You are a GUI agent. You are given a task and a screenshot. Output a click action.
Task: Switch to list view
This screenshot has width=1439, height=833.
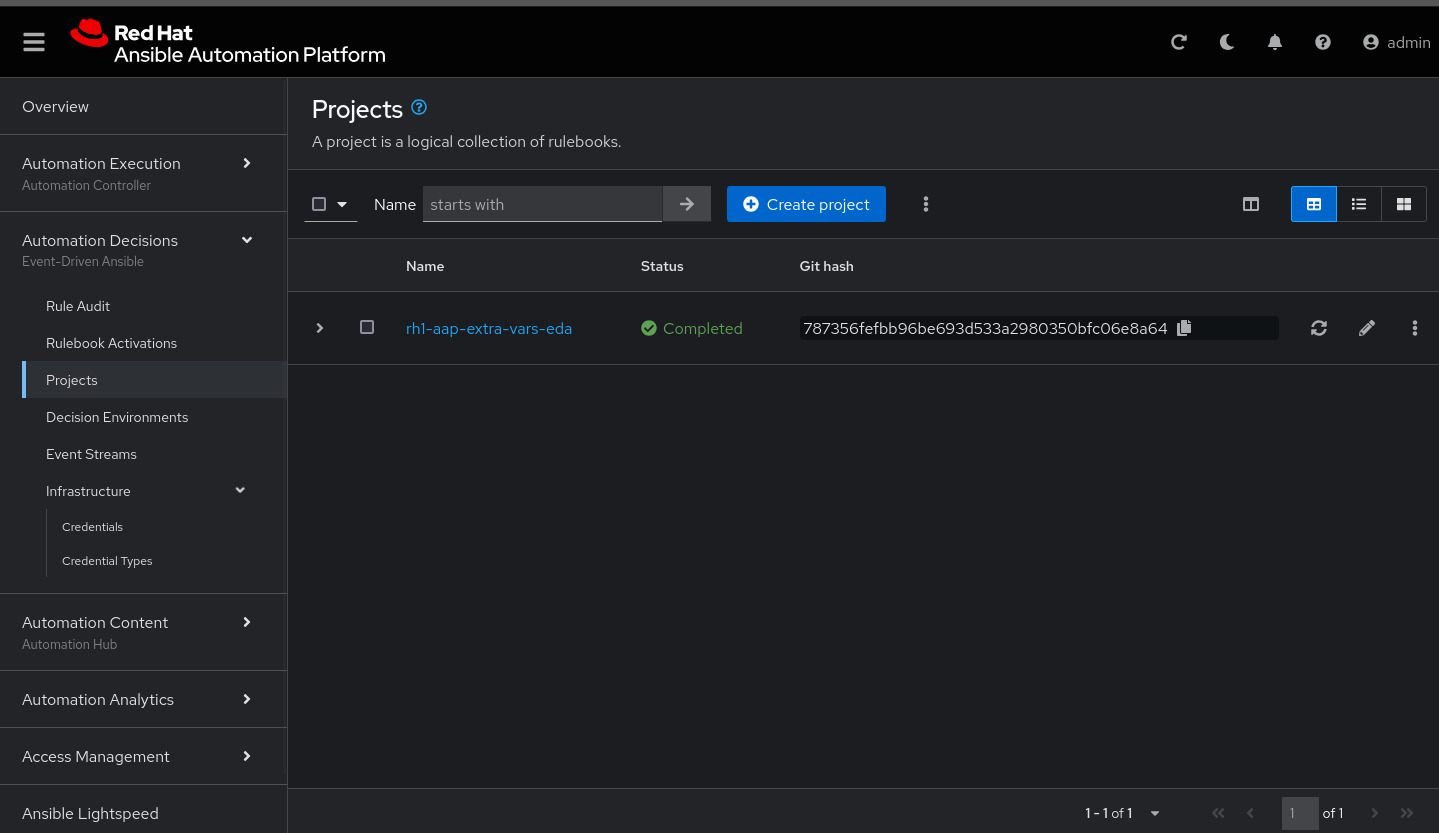tap(1359, 204)
